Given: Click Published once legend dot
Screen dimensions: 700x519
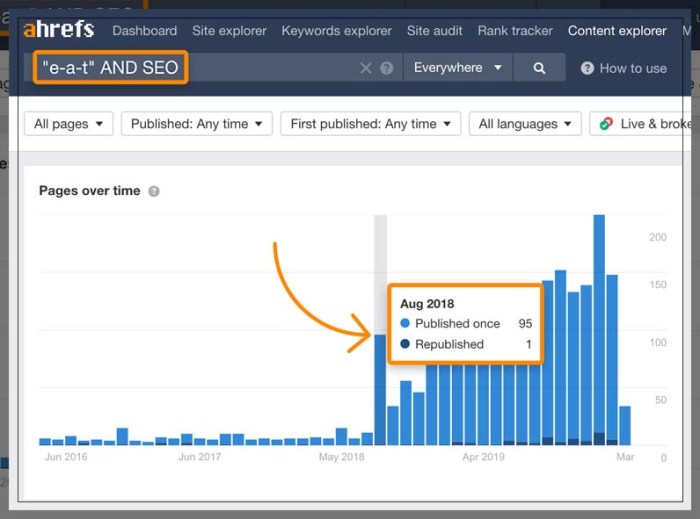Looking at the screenshot, I should coord(405,323).
